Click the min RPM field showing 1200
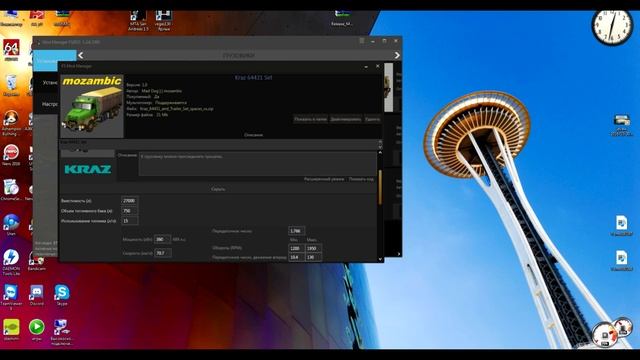This screenshot has height=360, width=640. (x=296, y=248)
